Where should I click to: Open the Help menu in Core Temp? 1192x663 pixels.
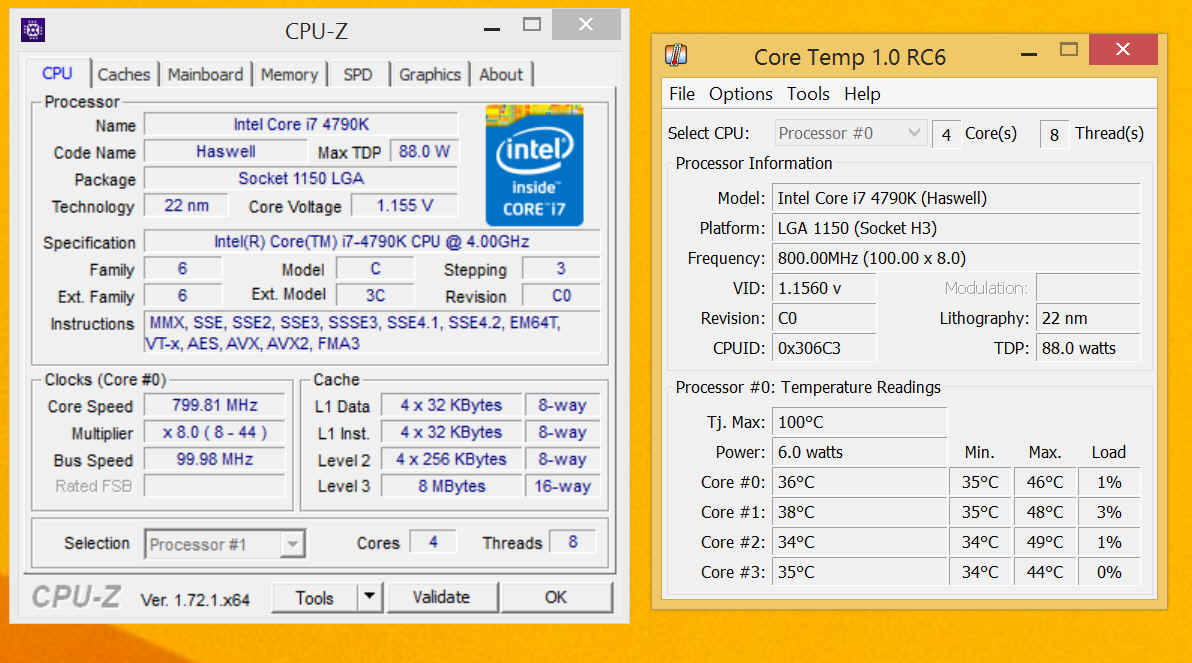click(x=862, y=94)
